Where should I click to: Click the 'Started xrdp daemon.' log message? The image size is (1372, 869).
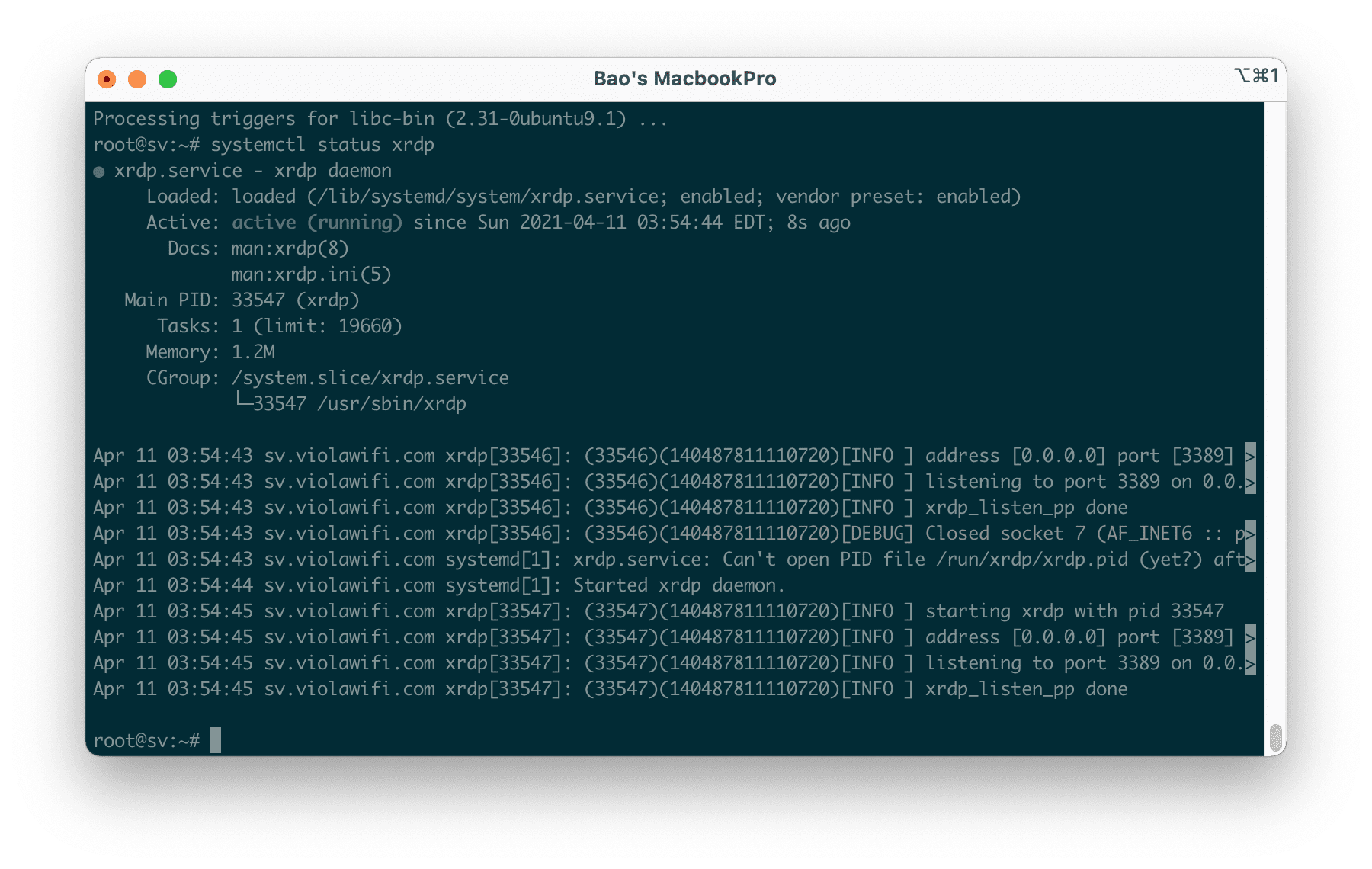(679, 585)
